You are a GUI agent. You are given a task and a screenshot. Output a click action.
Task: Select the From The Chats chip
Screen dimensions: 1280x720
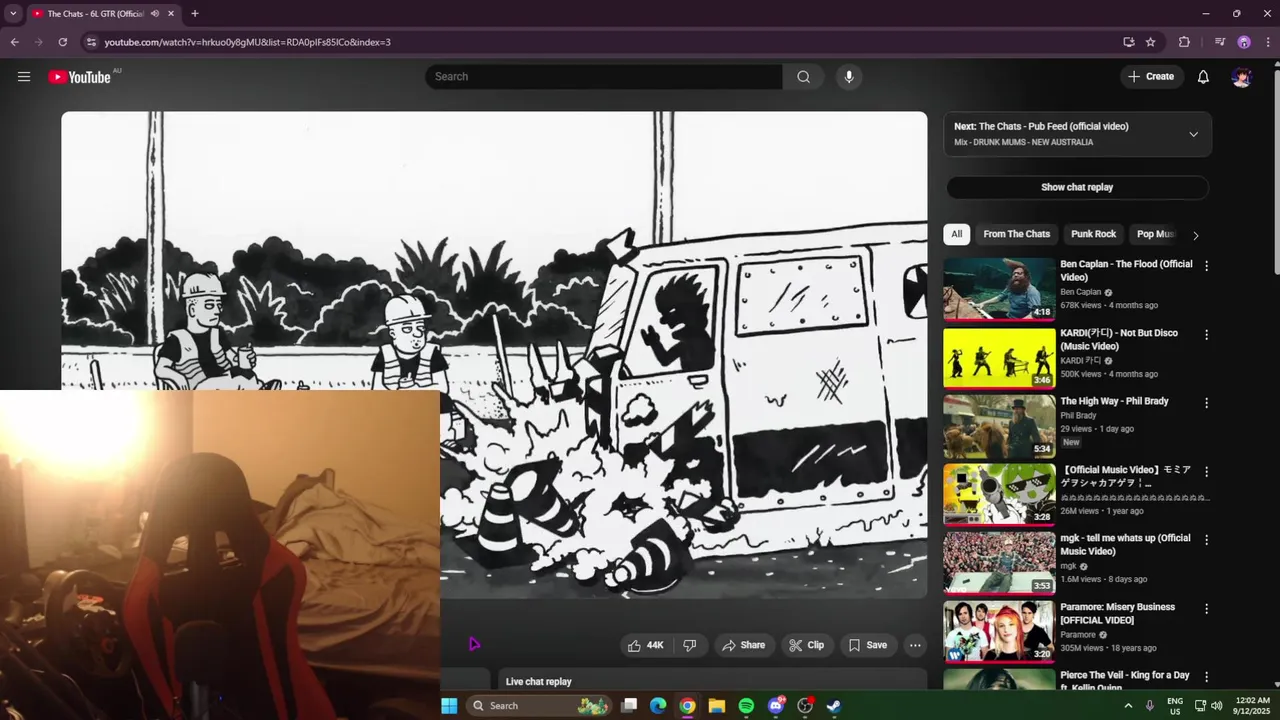click(x=1017, y=234)
